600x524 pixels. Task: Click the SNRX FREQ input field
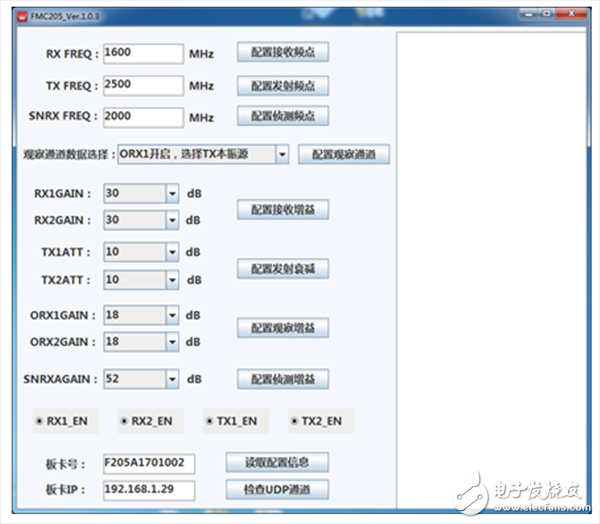tap(143, 117)
